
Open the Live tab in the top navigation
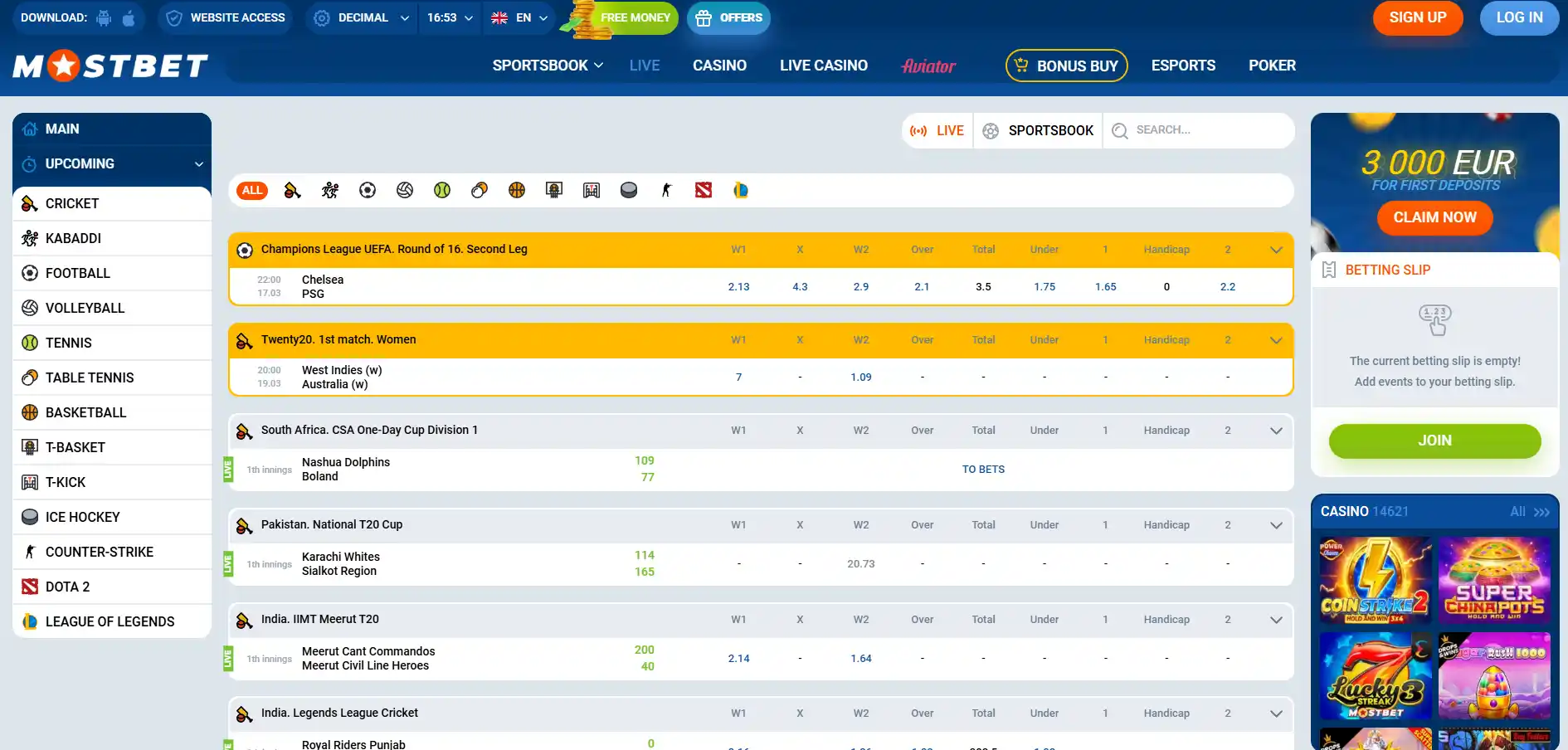click(645, 66)
